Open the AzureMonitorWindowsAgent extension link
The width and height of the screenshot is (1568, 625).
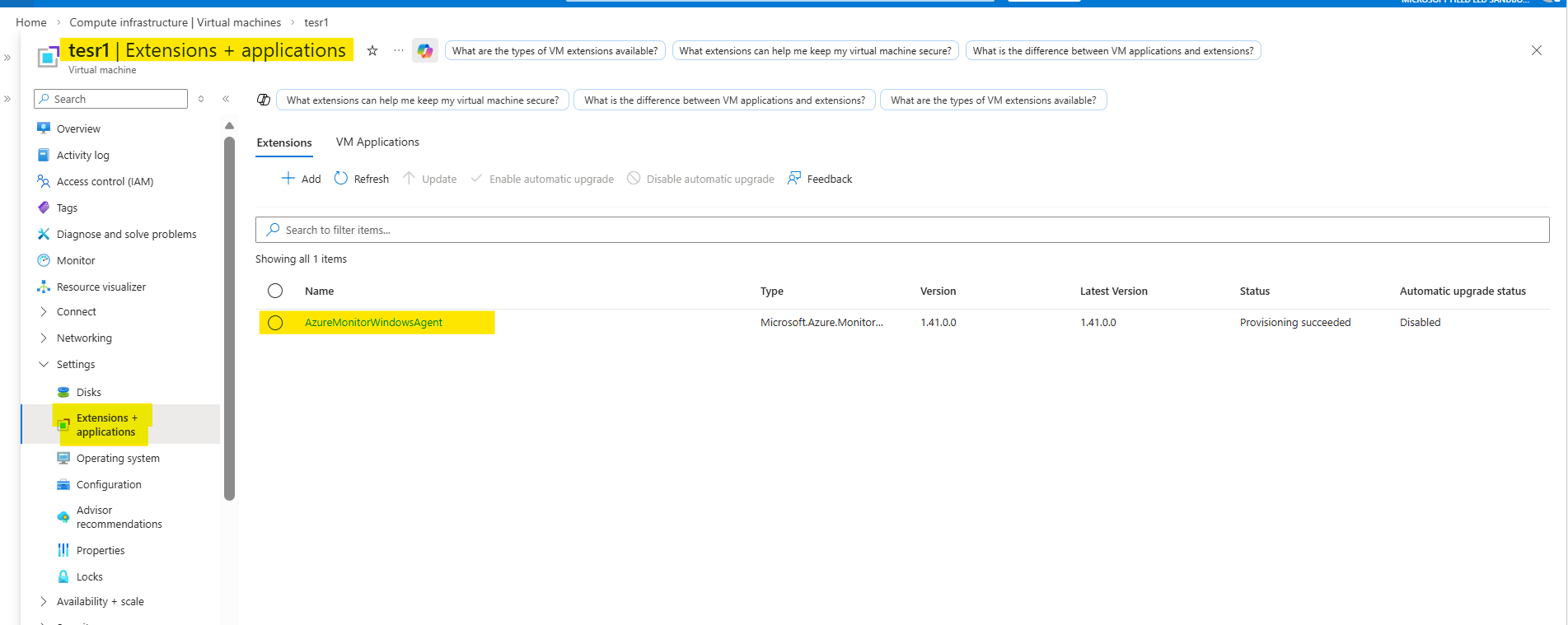coord(373,322)
